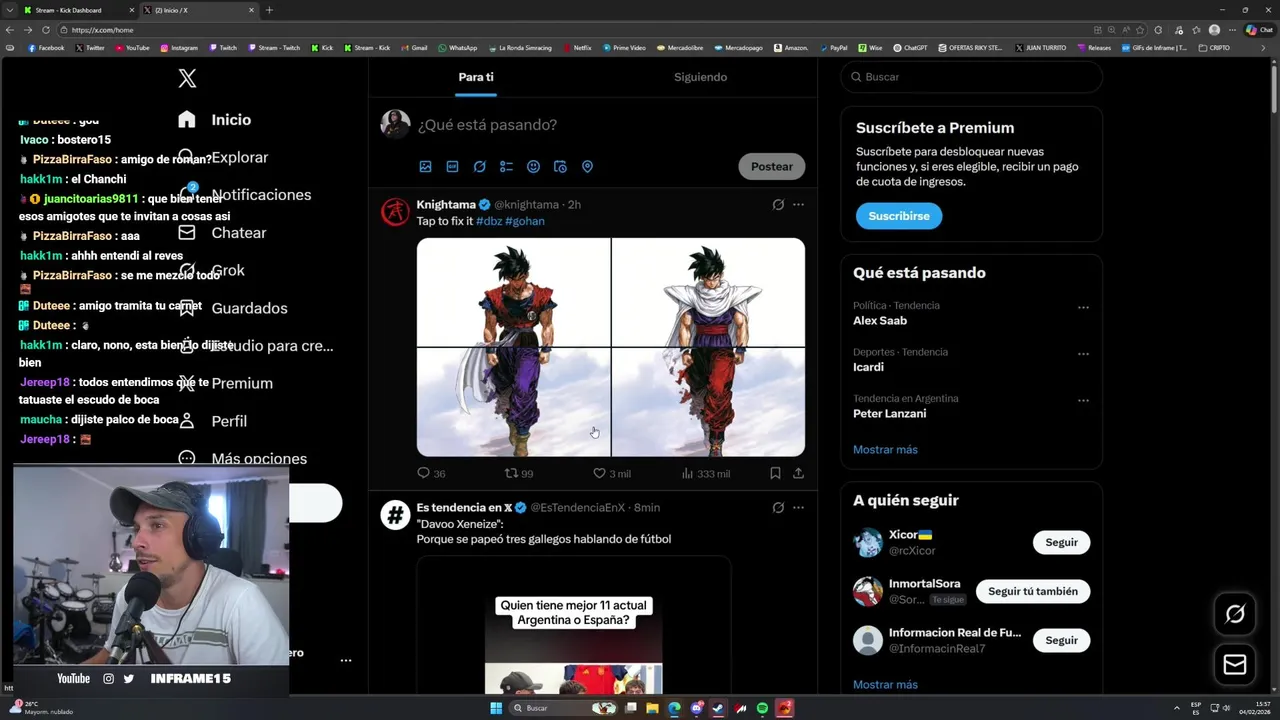The width and height of the screenshot is (1280, 720).
Task: Click the X logo at top of sidebar
Action: 187,78
